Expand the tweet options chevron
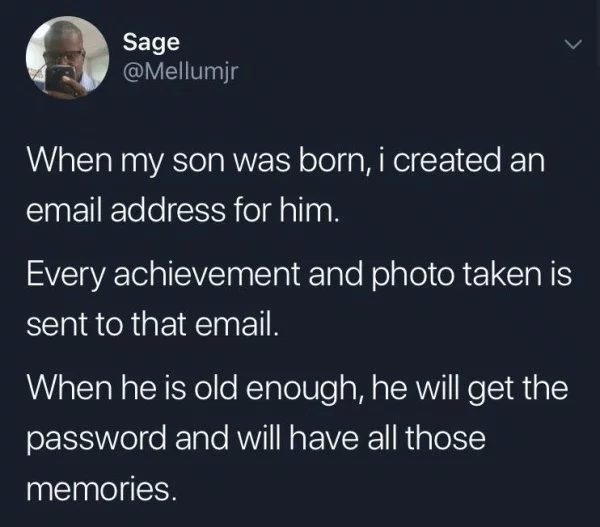This screenshot has width=600, height=527. 574,44
